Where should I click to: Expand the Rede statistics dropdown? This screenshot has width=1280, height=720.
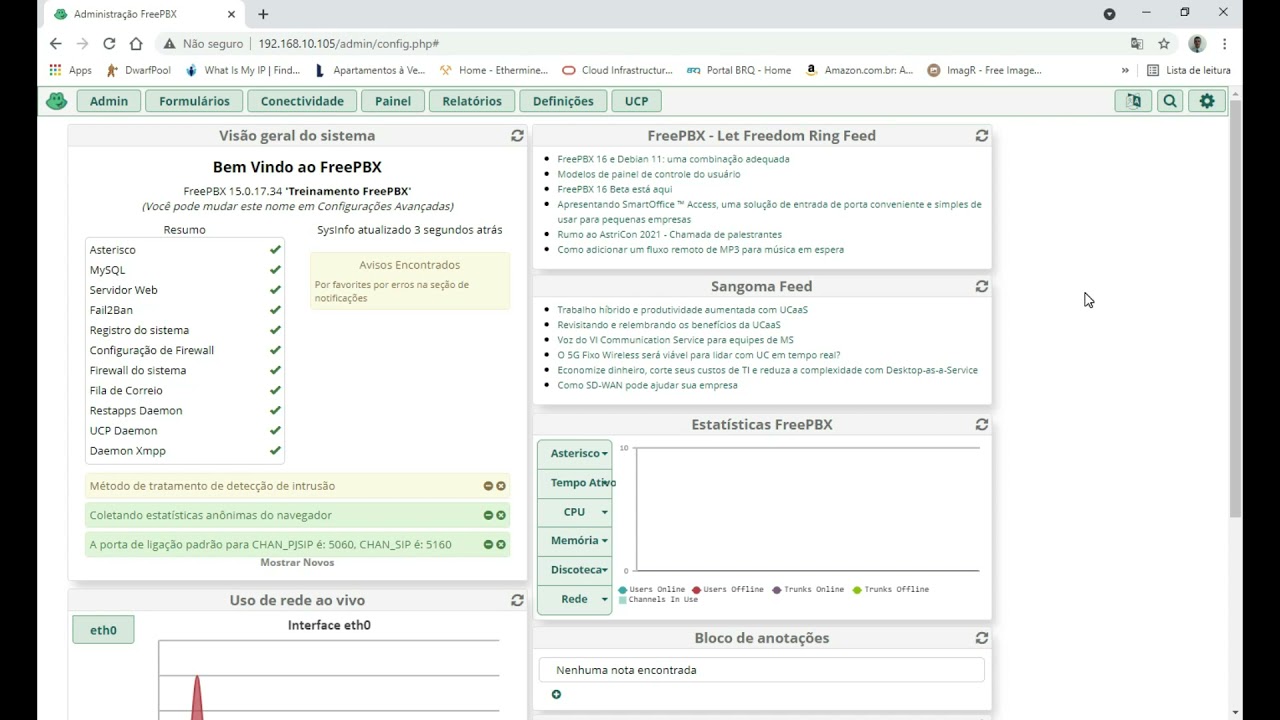[x=575, y=599]
